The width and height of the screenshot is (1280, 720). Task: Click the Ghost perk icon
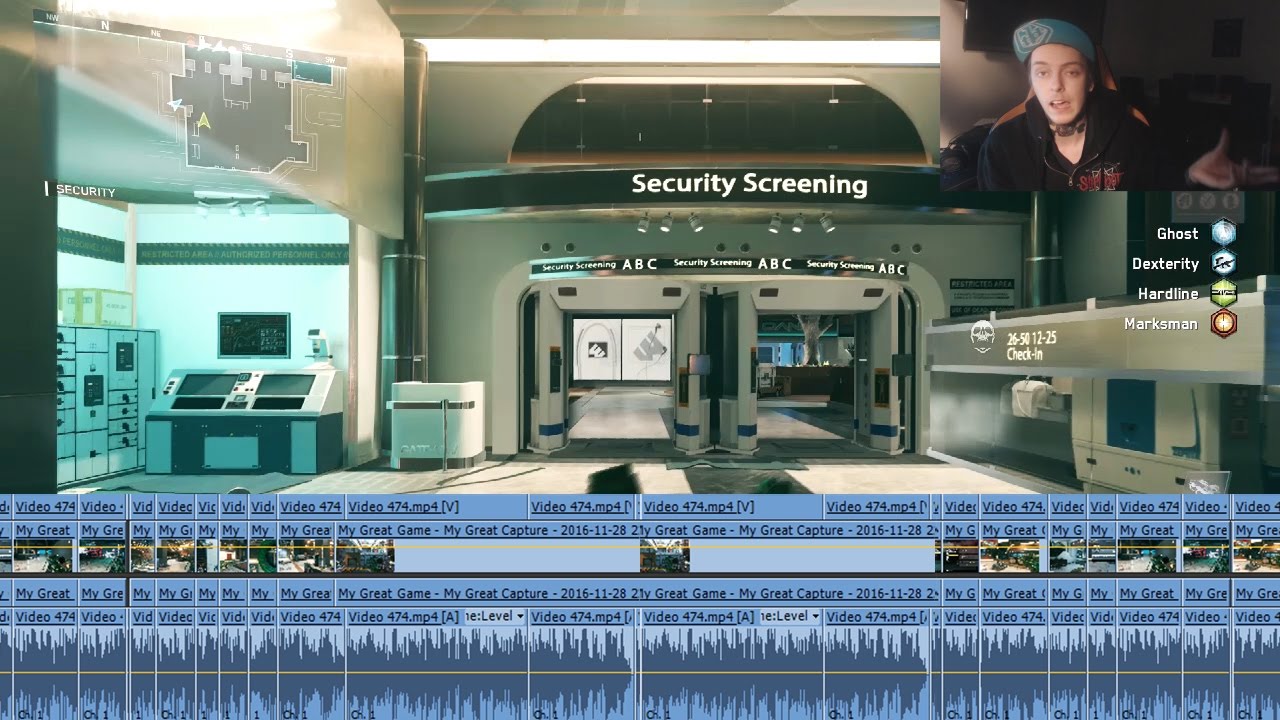[x=1224, y=233]
